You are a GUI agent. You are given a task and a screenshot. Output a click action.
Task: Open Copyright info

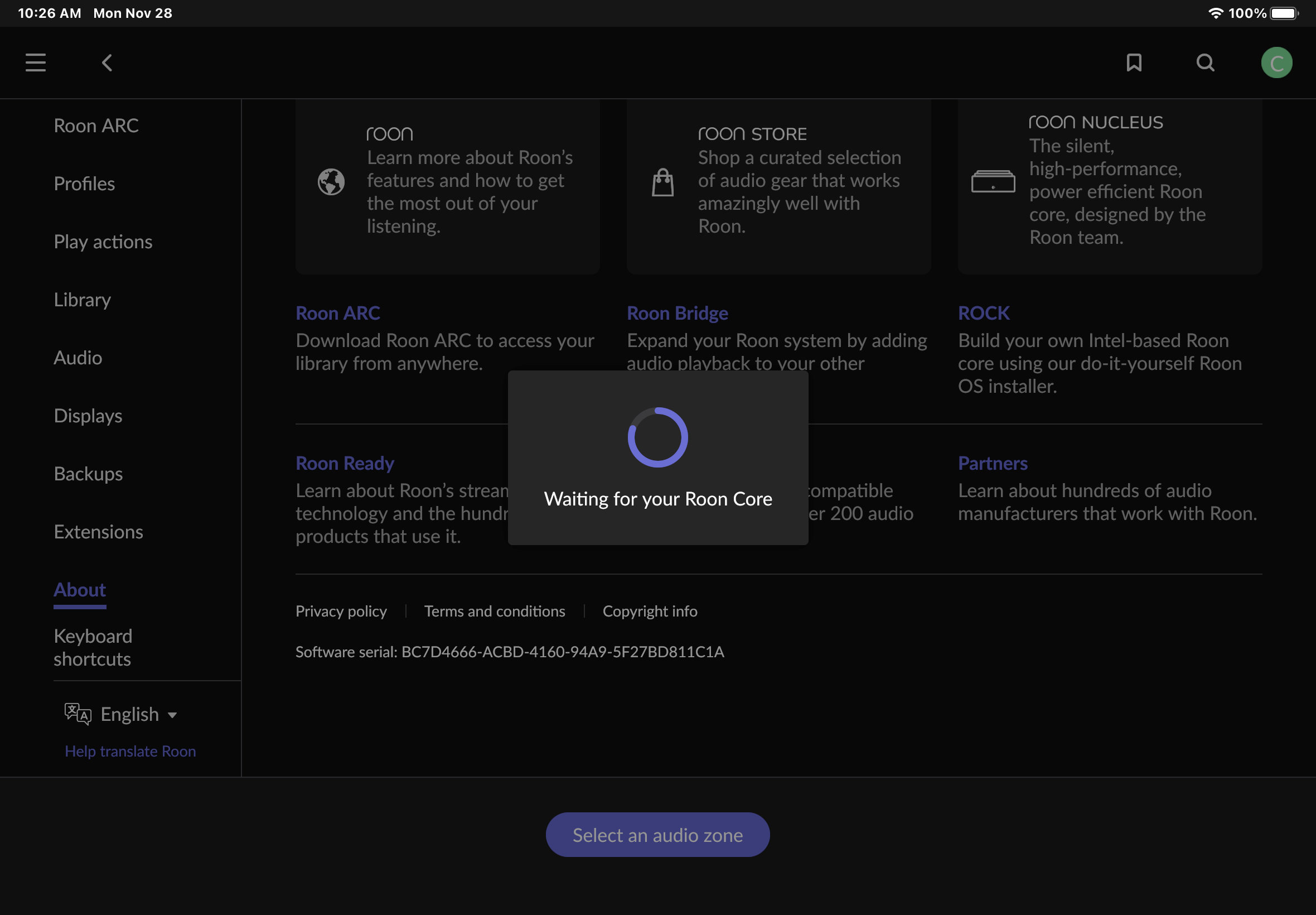[x=650, y=611]
